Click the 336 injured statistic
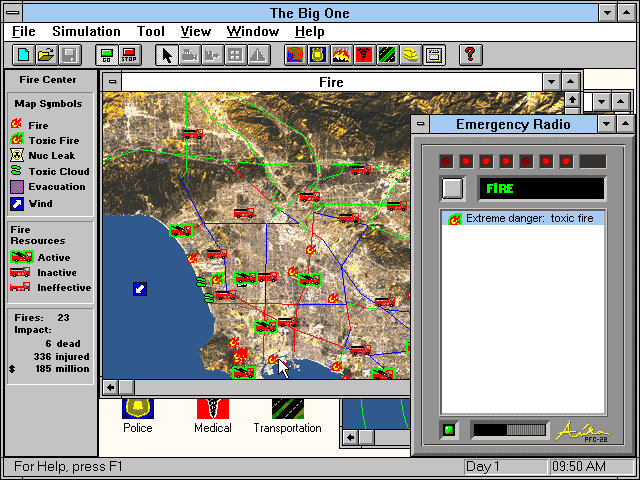The height and width of the screenshot is (480, 640). pyautogui.click(x=61, y=356)
